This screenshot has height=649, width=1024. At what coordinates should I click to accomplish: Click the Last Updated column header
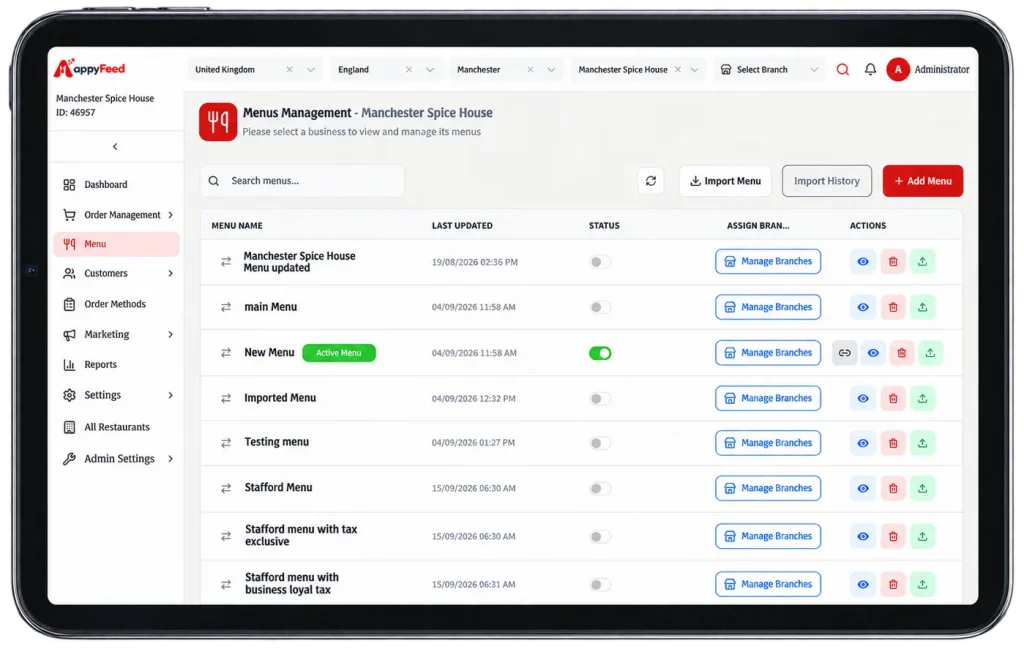coord(462,226)
